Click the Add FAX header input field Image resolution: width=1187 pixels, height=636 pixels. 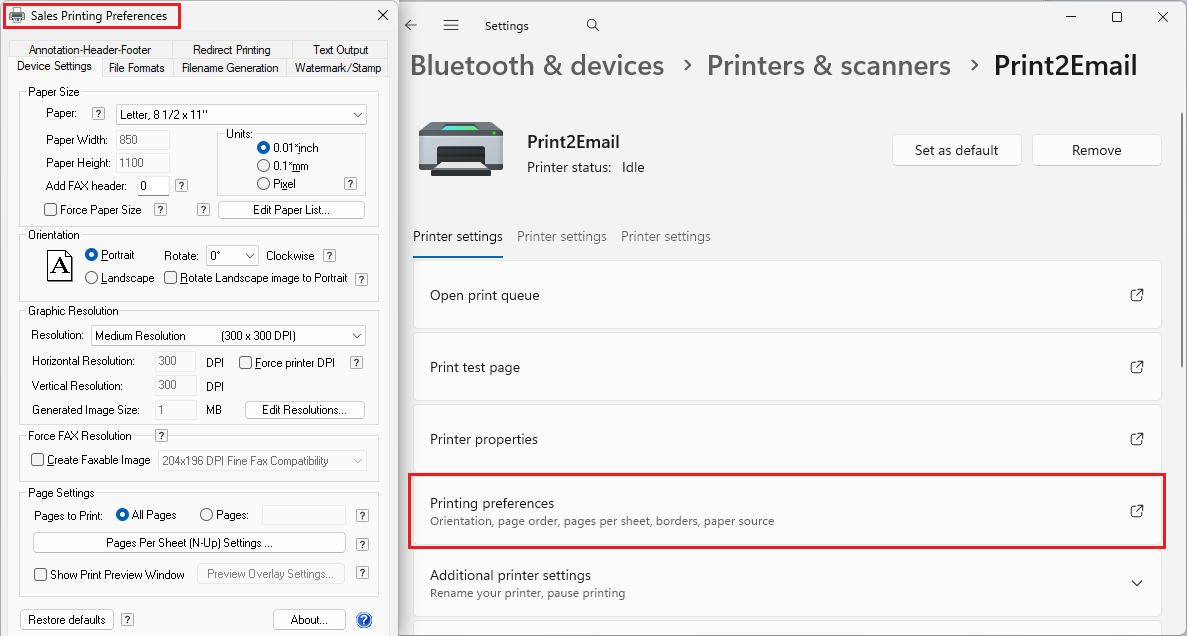click(x=154, y=186)
